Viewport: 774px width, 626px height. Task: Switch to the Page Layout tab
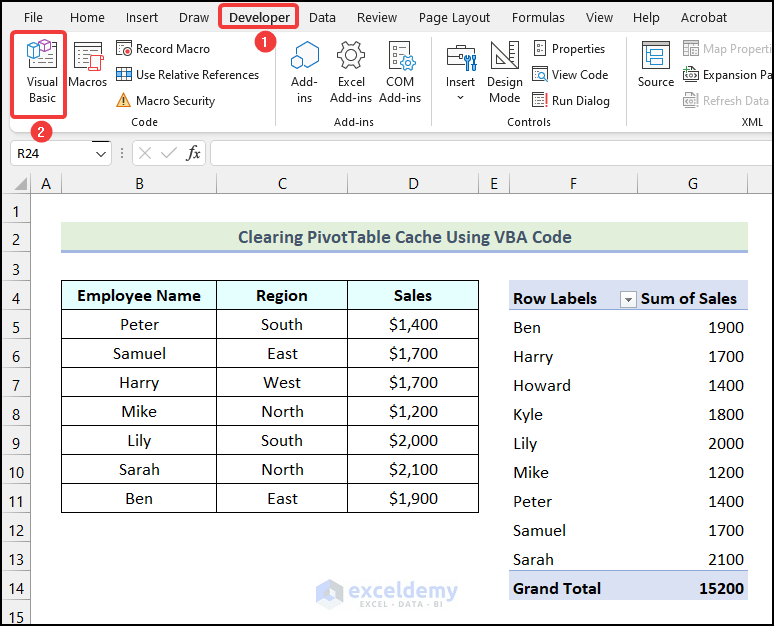(x=454, y=18)
